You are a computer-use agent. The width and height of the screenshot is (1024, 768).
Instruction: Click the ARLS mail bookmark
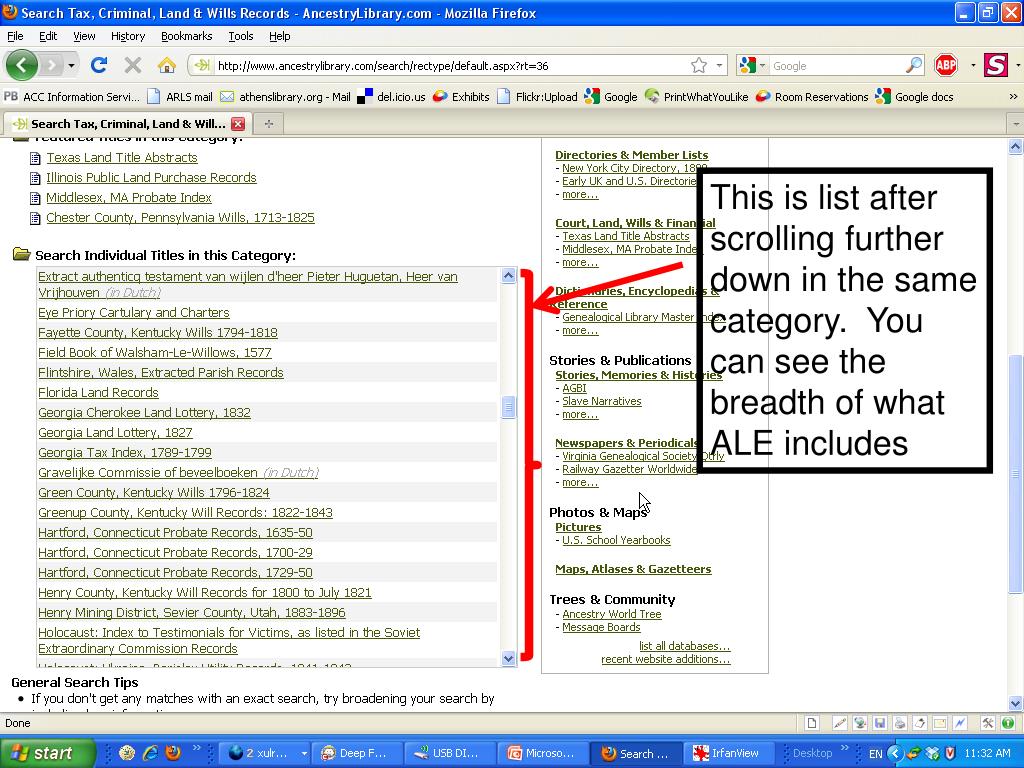pos(180,97)
